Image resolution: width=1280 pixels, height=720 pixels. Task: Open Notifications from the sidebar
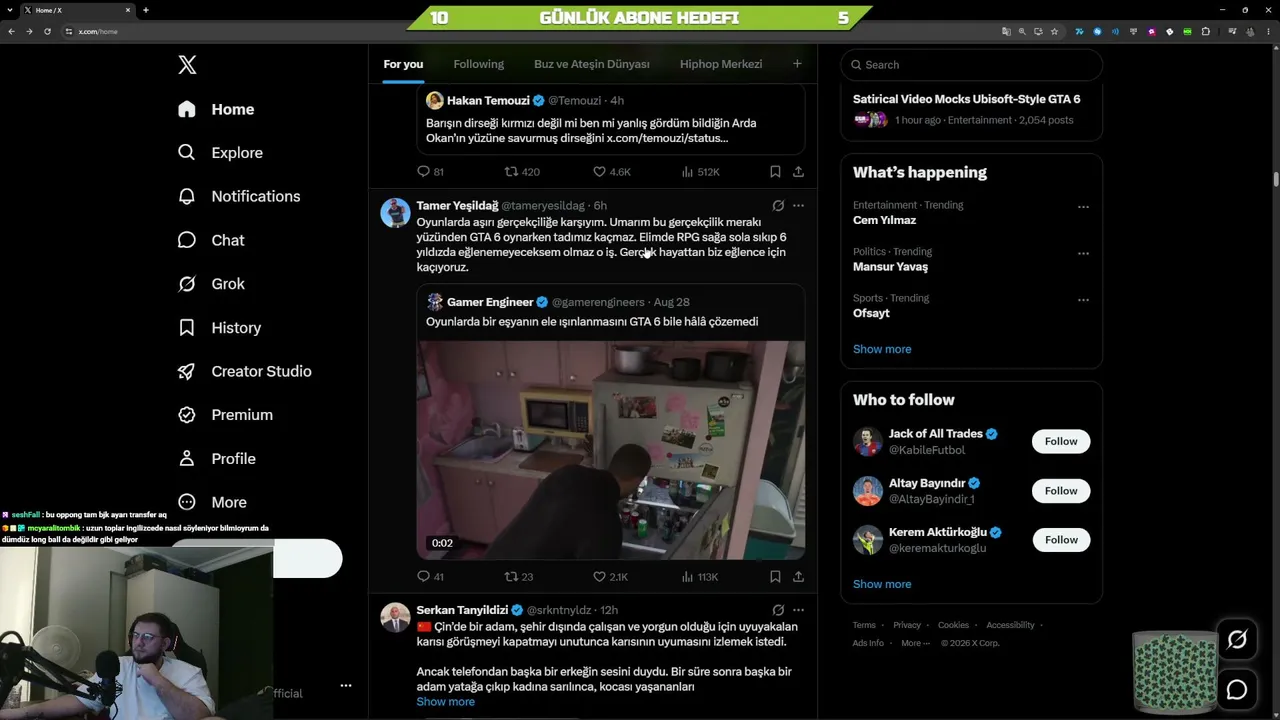[x=238, y=196]
